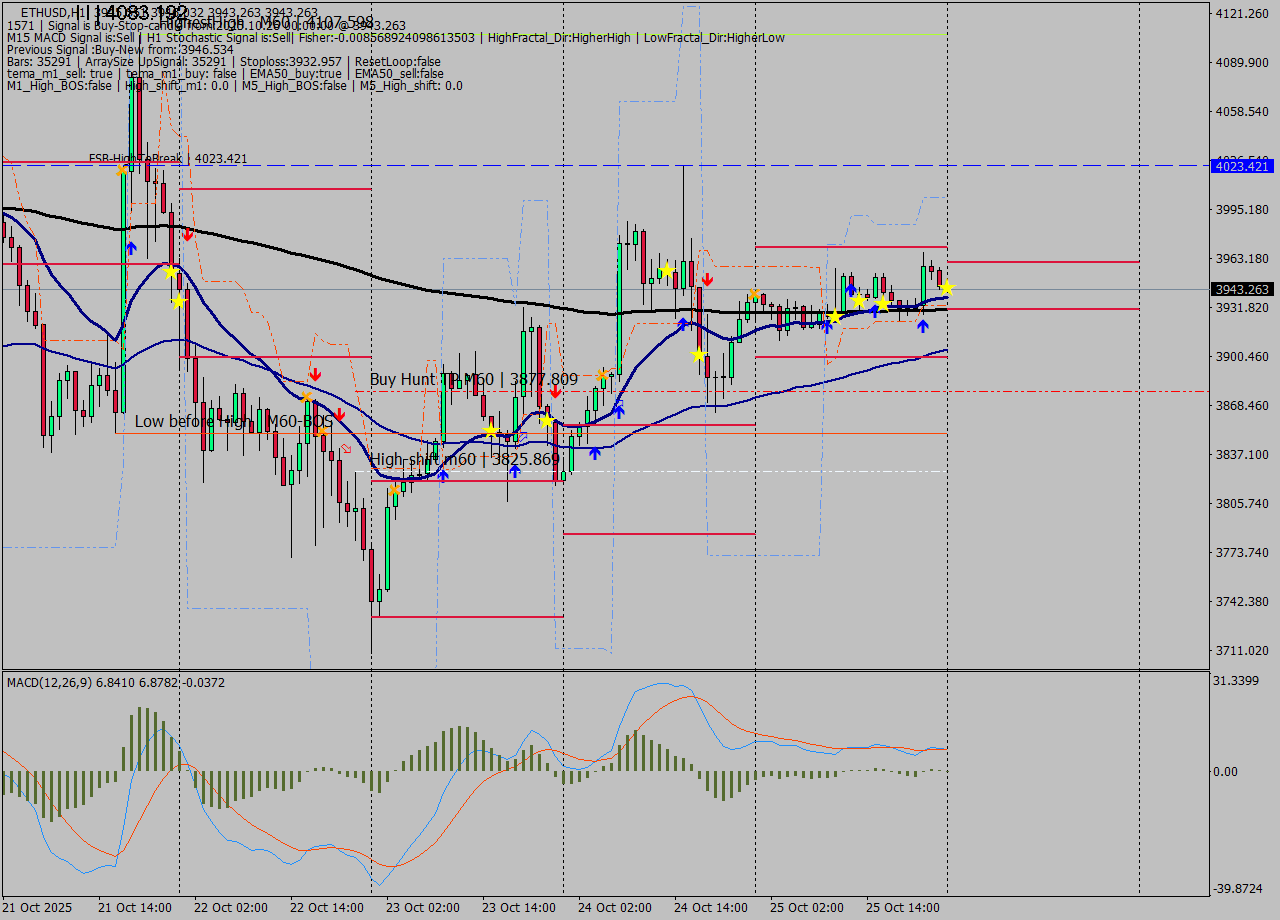Image resolution: width=1280 pixels, height=920 pixels.
Task: Click the 3900.460 level on the price scale
Action: point(1241,356)
